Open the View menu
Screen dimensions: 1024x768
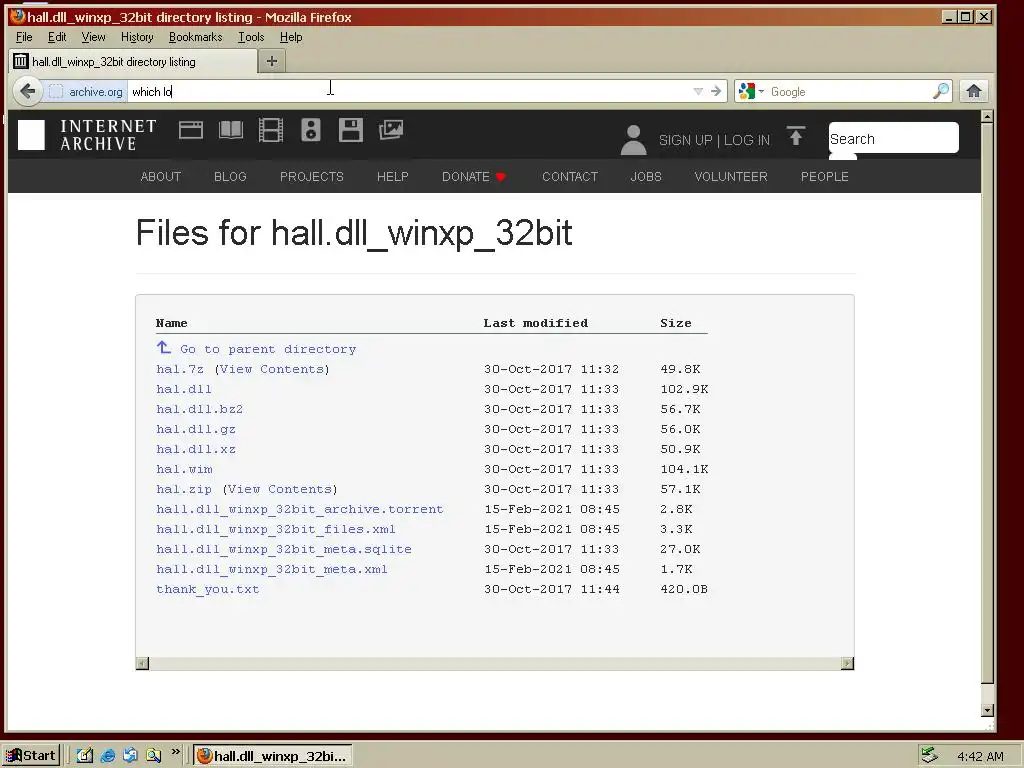[x=93, y=37]
